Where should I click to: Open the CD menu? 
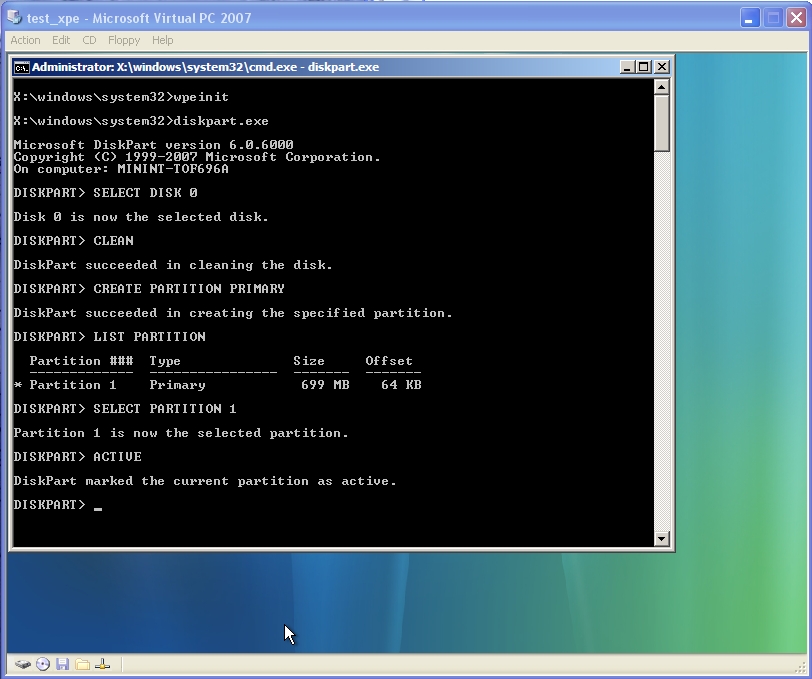click(x=89, y=40)
